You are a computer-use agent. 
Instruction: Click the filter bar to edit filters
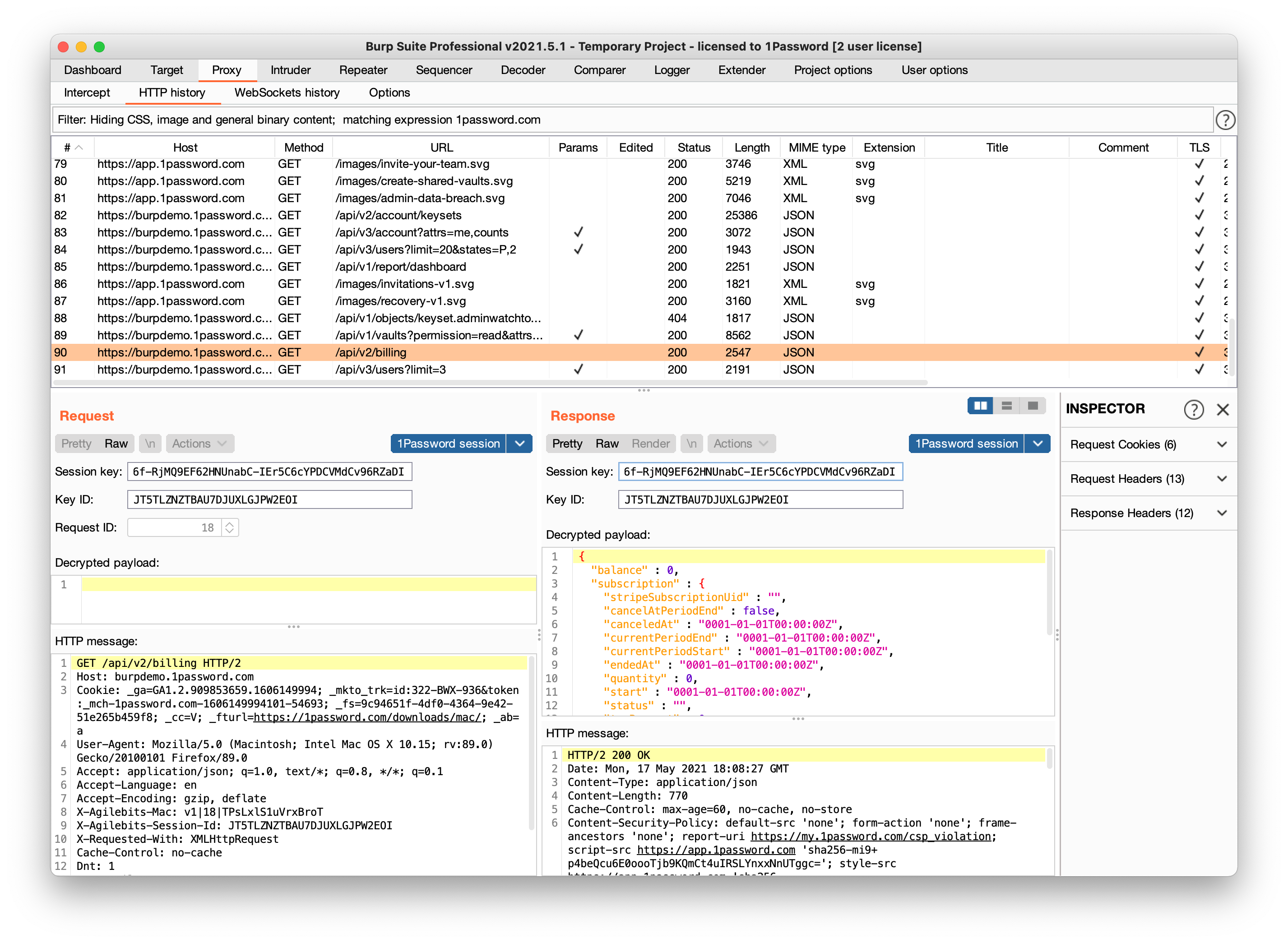click(628, 120)
